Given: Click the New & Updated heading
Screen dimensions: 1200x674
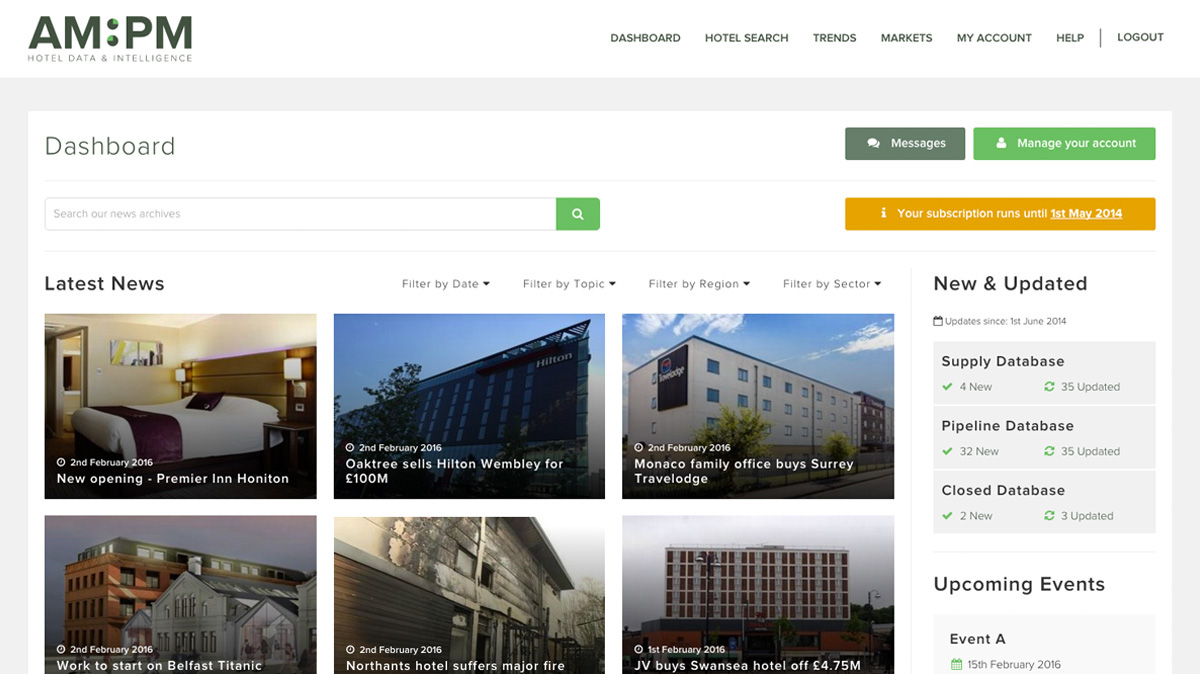Looking at the screenshot, I should (1010, 284).
